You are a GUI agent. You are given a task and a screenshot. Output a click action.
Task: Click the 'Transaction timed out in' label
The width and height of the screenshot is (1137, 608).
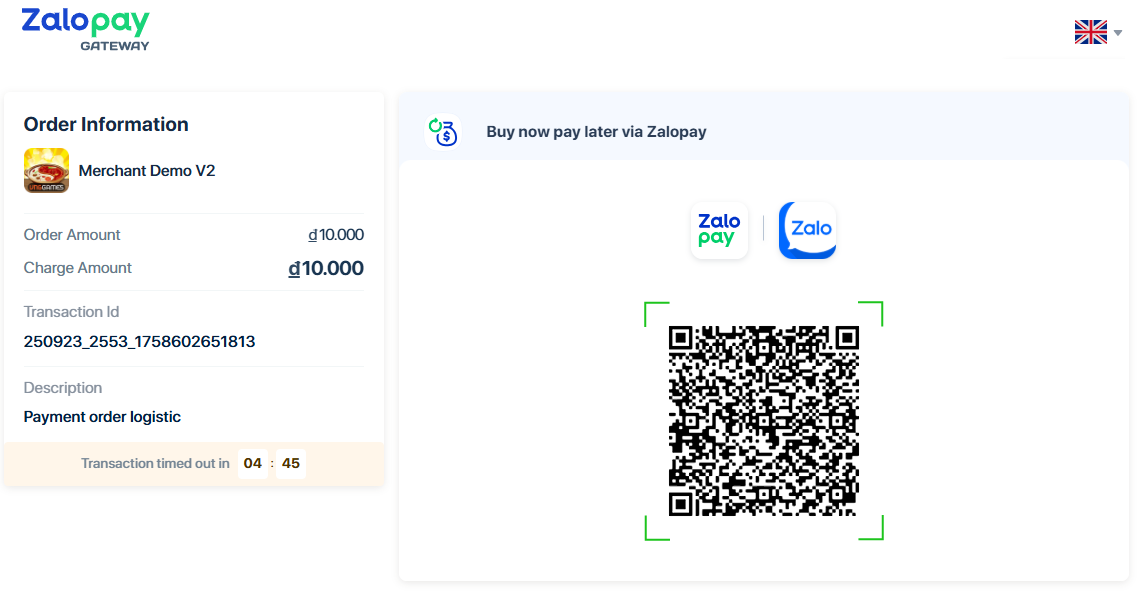(x=155, y=464)
